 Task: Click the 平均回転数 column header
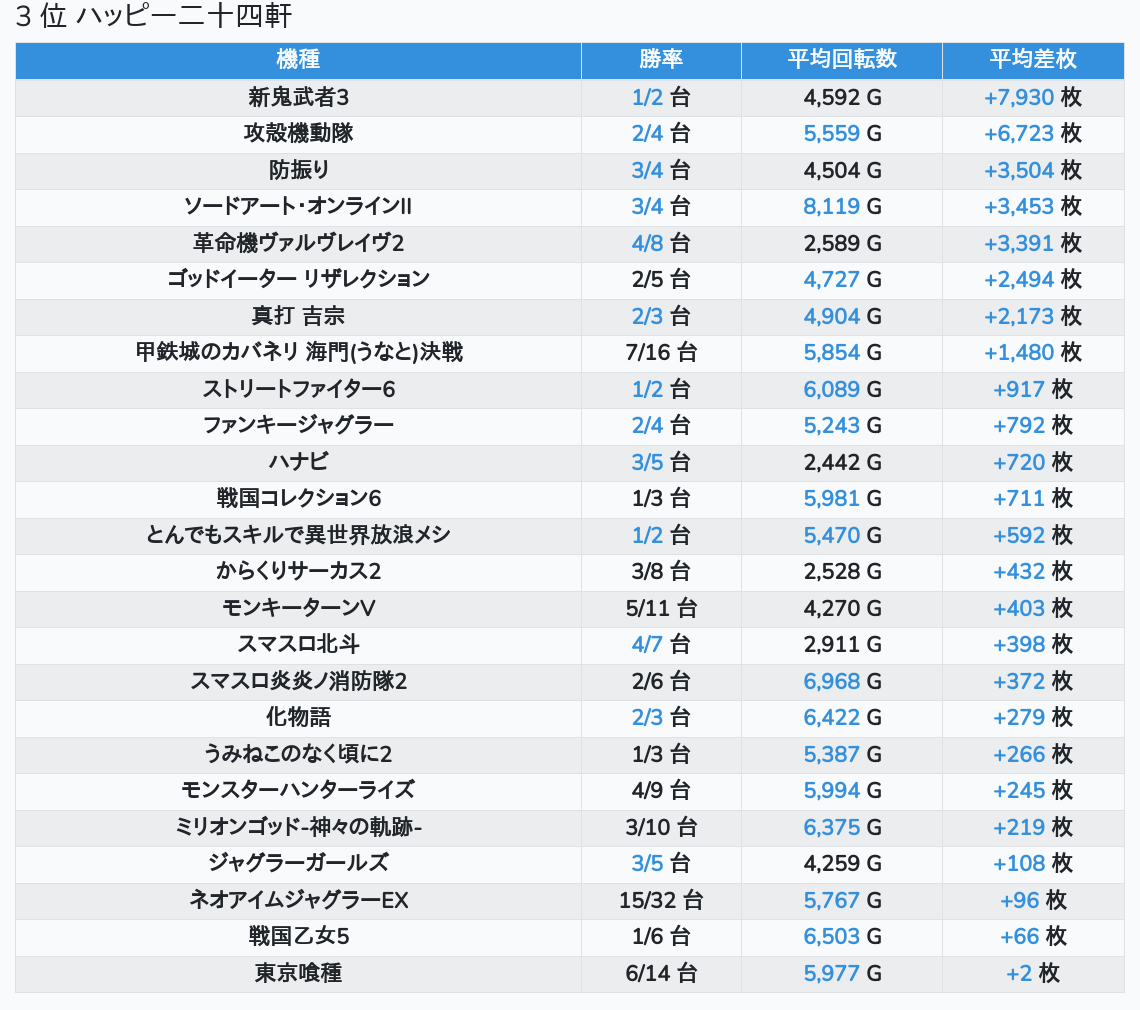[842, 60]
